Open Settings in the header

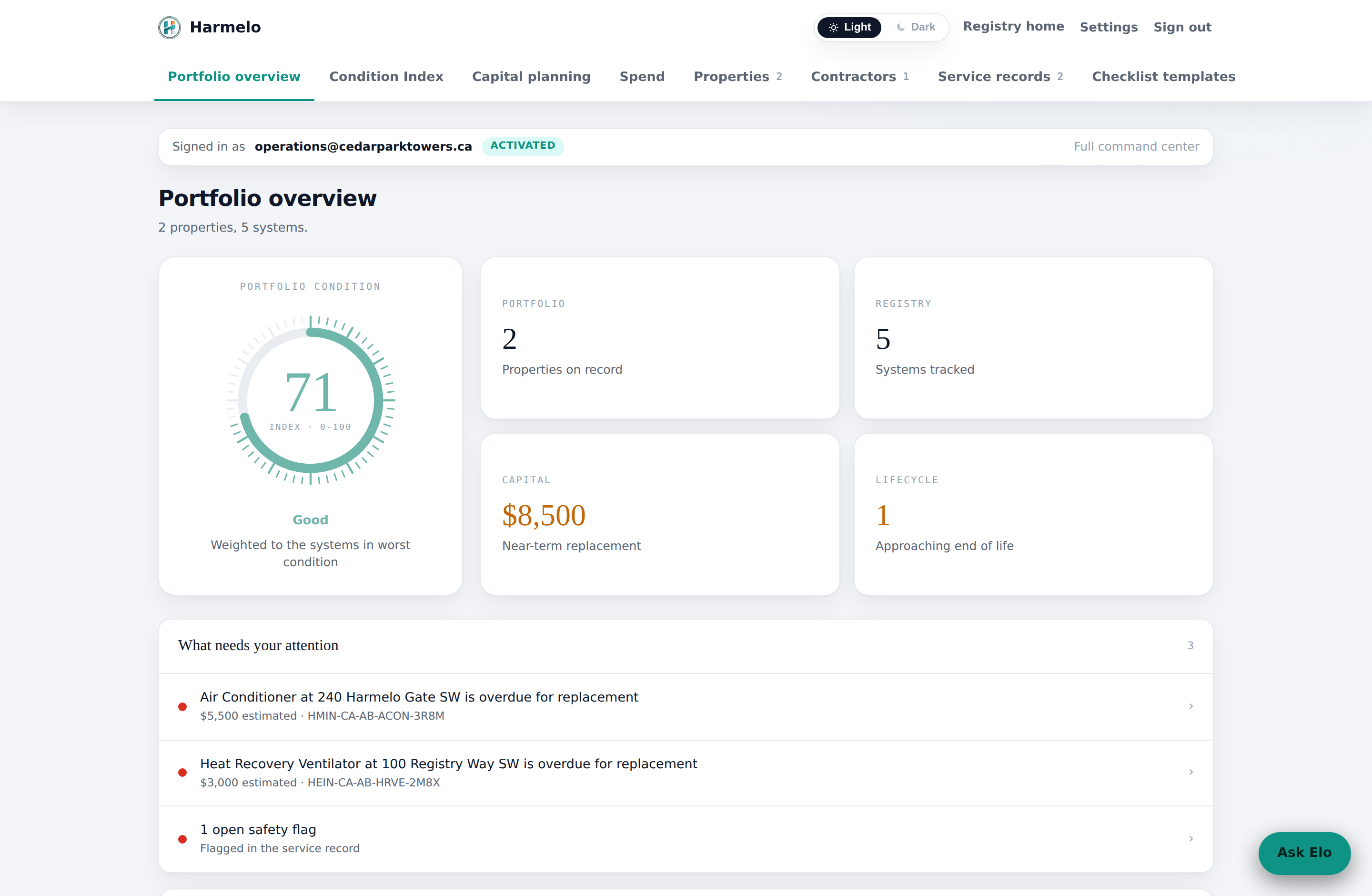[1109, 27]
